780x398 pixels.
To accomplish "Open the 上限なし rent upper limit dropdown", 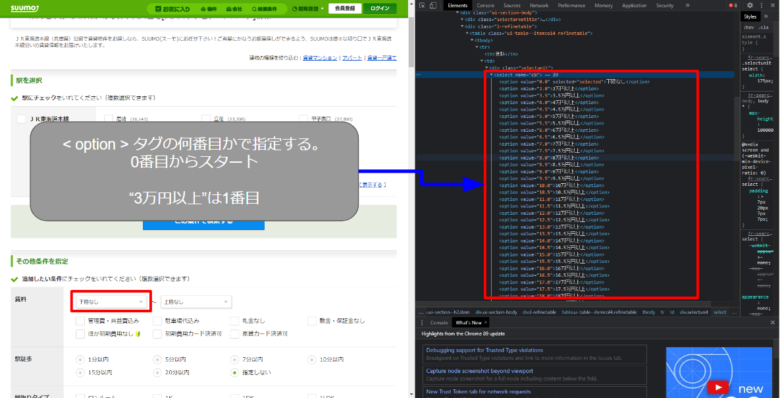I will point(196,302).
